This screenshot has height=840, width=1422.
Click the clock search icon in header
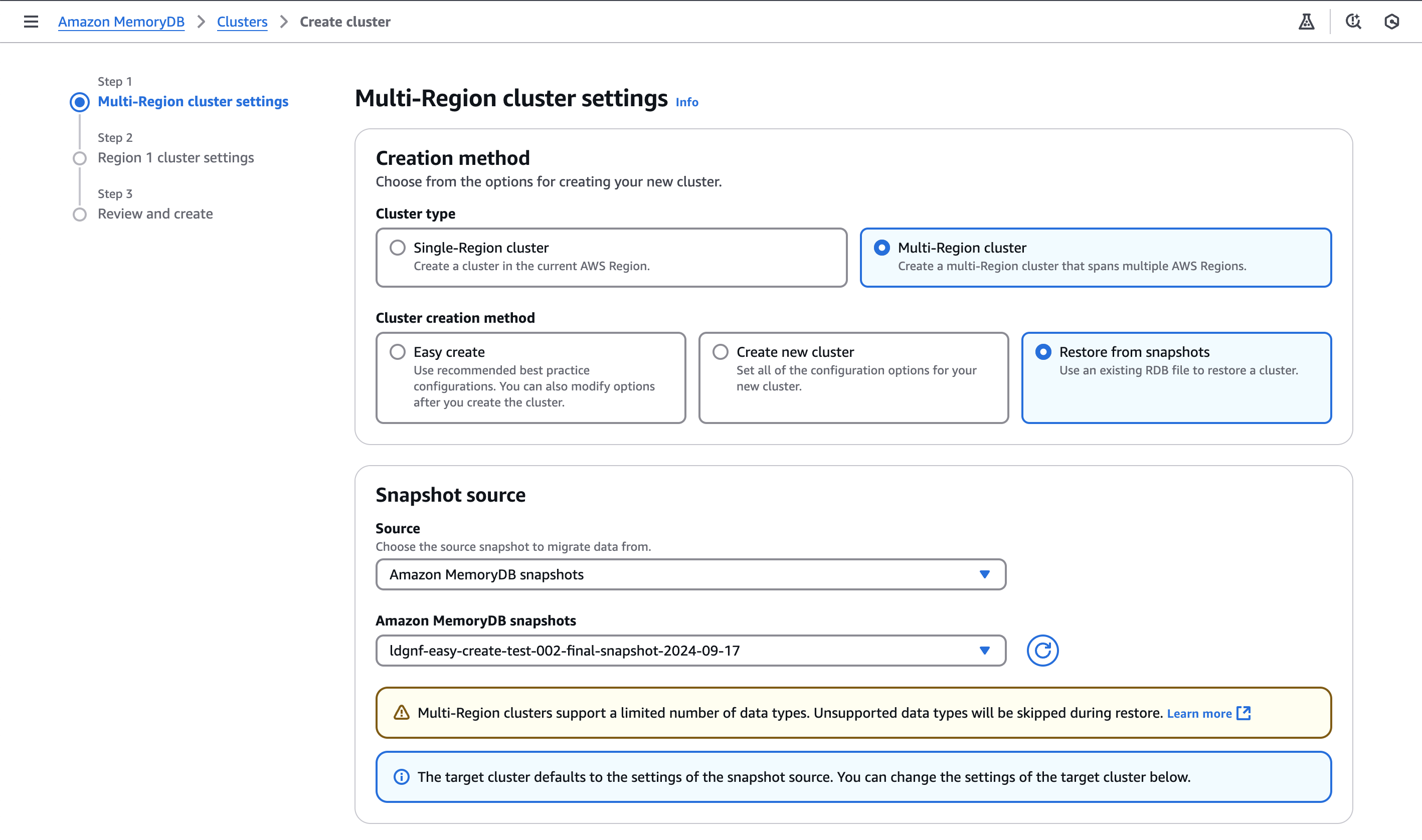(x=1353, y=22)
